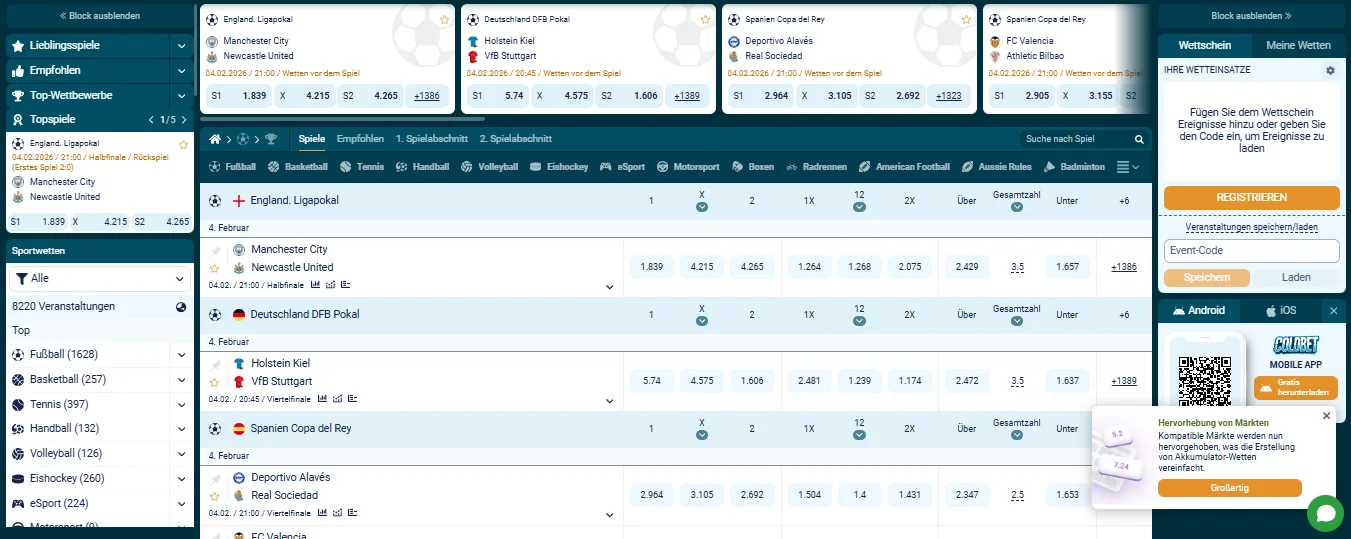Open the more sports menu dropdown
The height and width of the screenshot is (539, 1351).
[x=1127, y=167]
